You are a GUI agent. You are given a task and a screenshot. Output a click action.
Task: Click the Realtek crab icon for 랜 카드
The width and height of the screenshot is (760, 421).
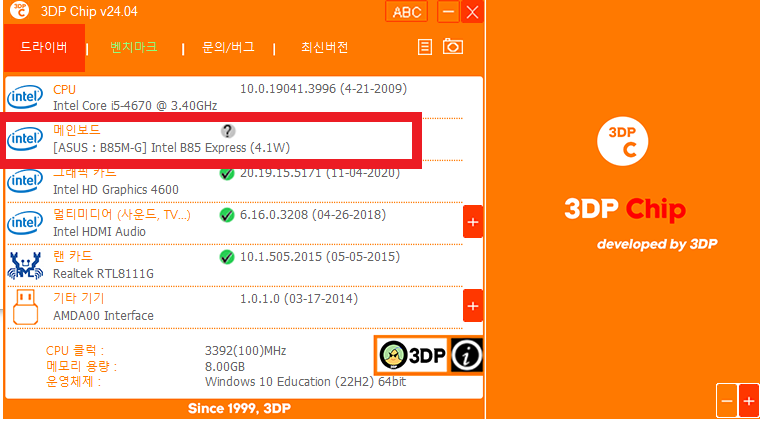(x=25, y=265)
